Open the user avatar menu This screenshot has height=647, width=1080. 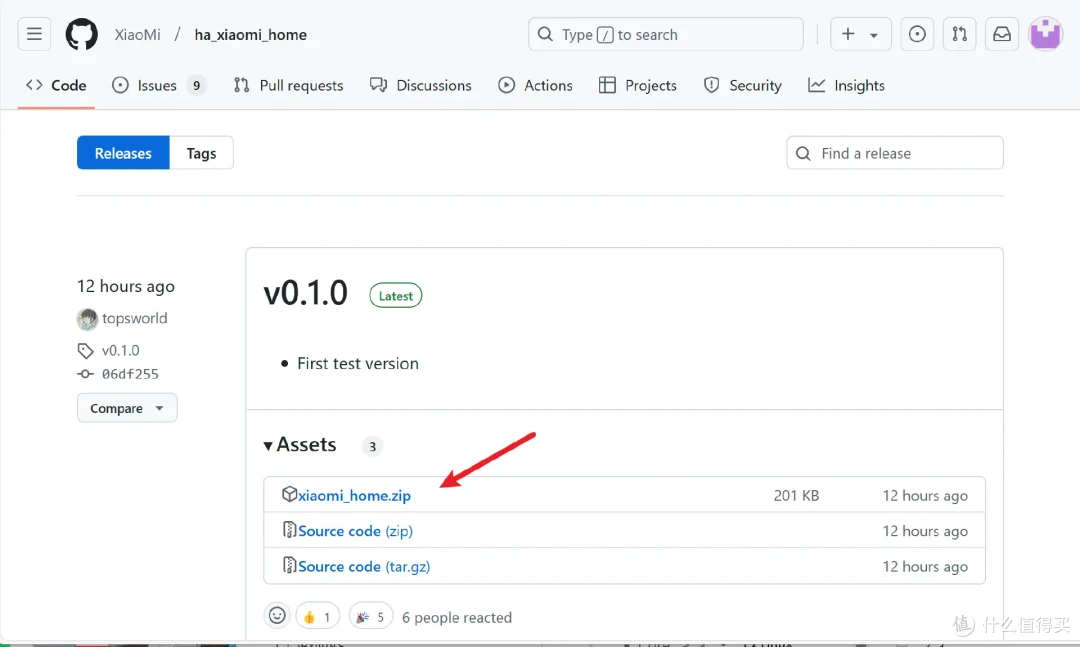click(1046, 34)
